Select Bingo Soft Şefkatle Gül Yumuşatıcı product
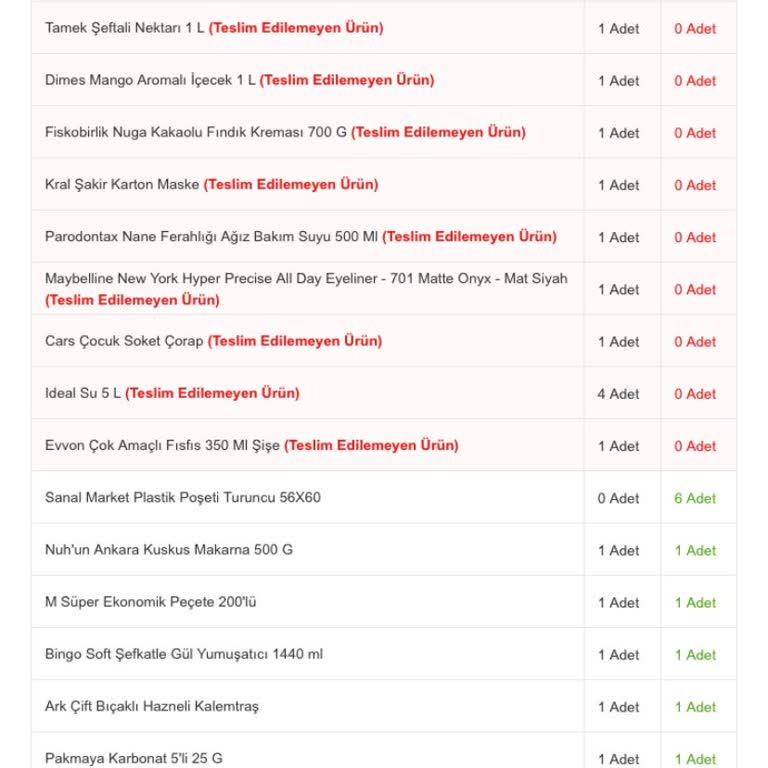The width and height of the screenshot is (768, 768). (x=184, y=654)
